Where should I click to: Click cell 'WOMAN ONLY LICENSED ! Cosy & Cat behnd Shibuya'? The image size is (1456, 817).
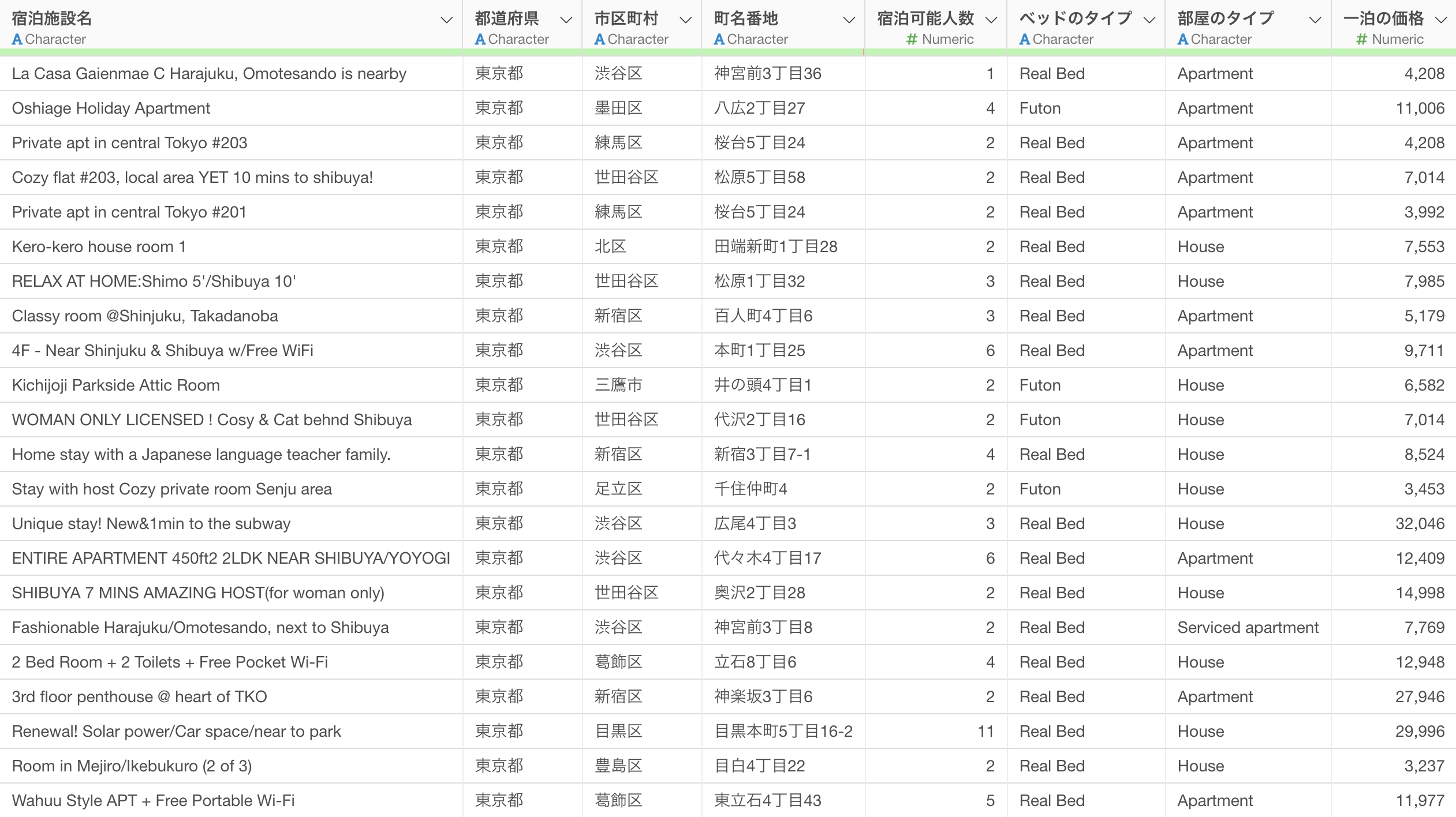231,419
